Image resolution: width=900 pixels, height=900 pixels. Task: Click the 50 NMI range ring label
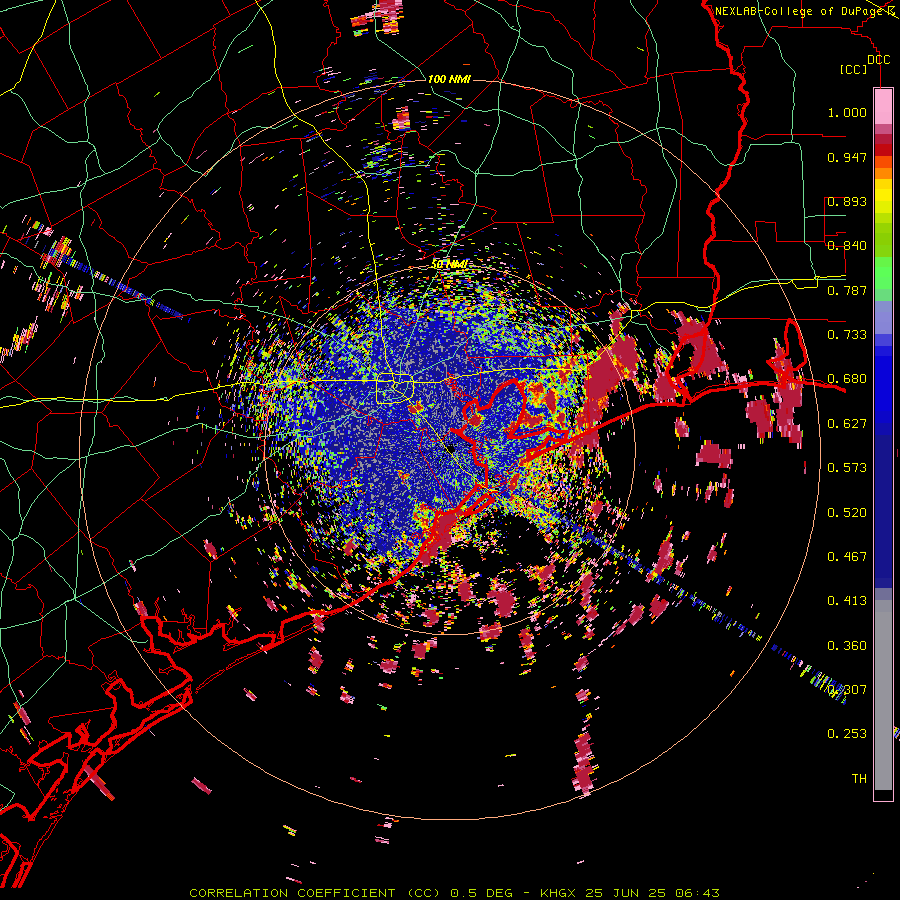449,264
